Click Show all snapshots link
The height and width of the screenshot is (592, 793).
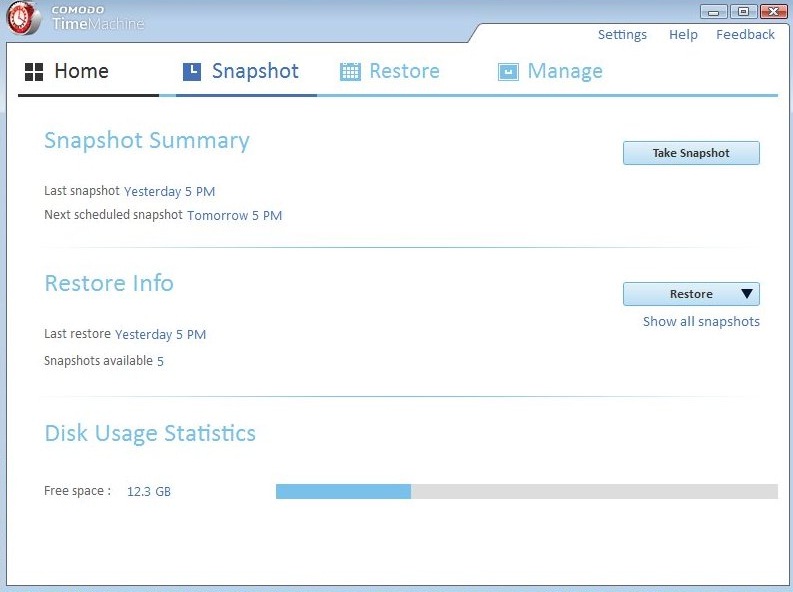[x=701, y=322]
